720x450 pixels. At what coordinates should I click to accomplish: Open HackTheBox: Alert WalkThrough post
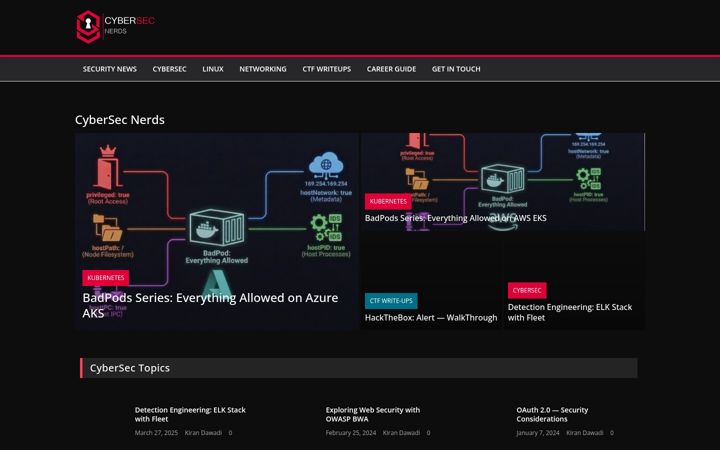tap(431, 318)
